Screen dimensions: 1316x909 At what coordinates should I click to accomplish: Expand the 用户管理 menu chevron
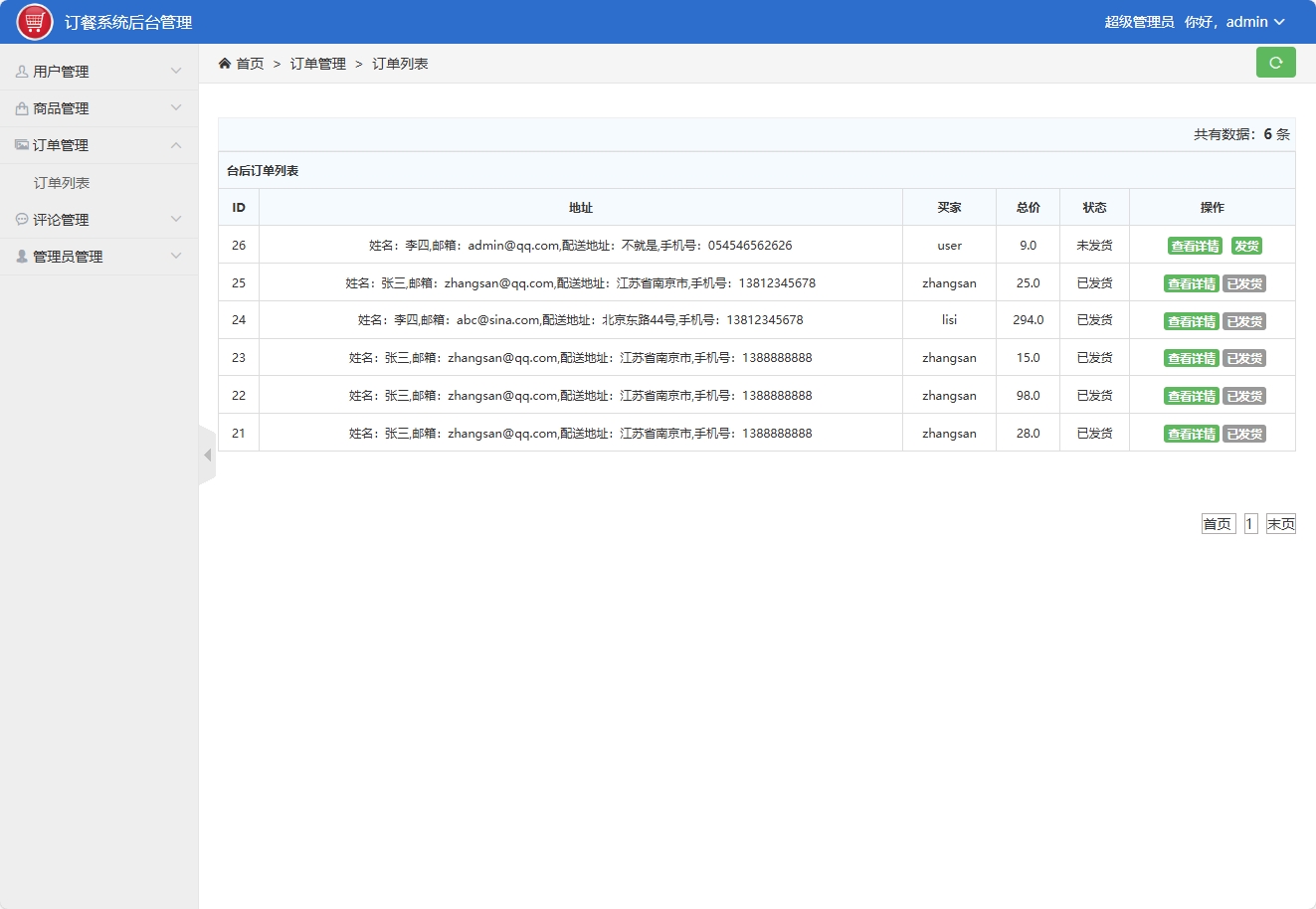(176, 70)
